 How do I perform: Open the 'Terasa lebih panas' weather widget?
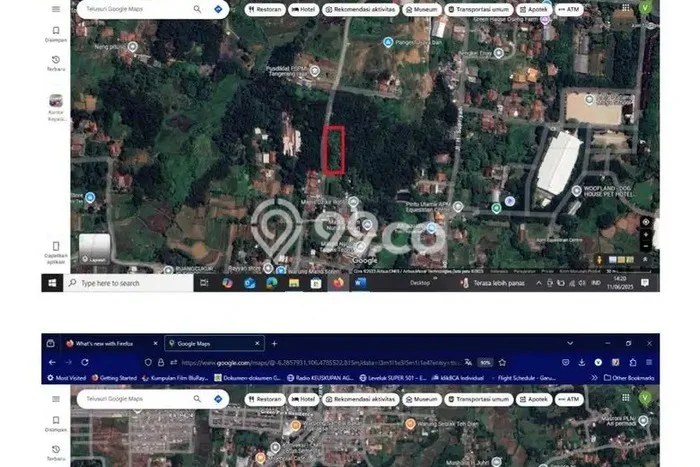click(493, 283)
